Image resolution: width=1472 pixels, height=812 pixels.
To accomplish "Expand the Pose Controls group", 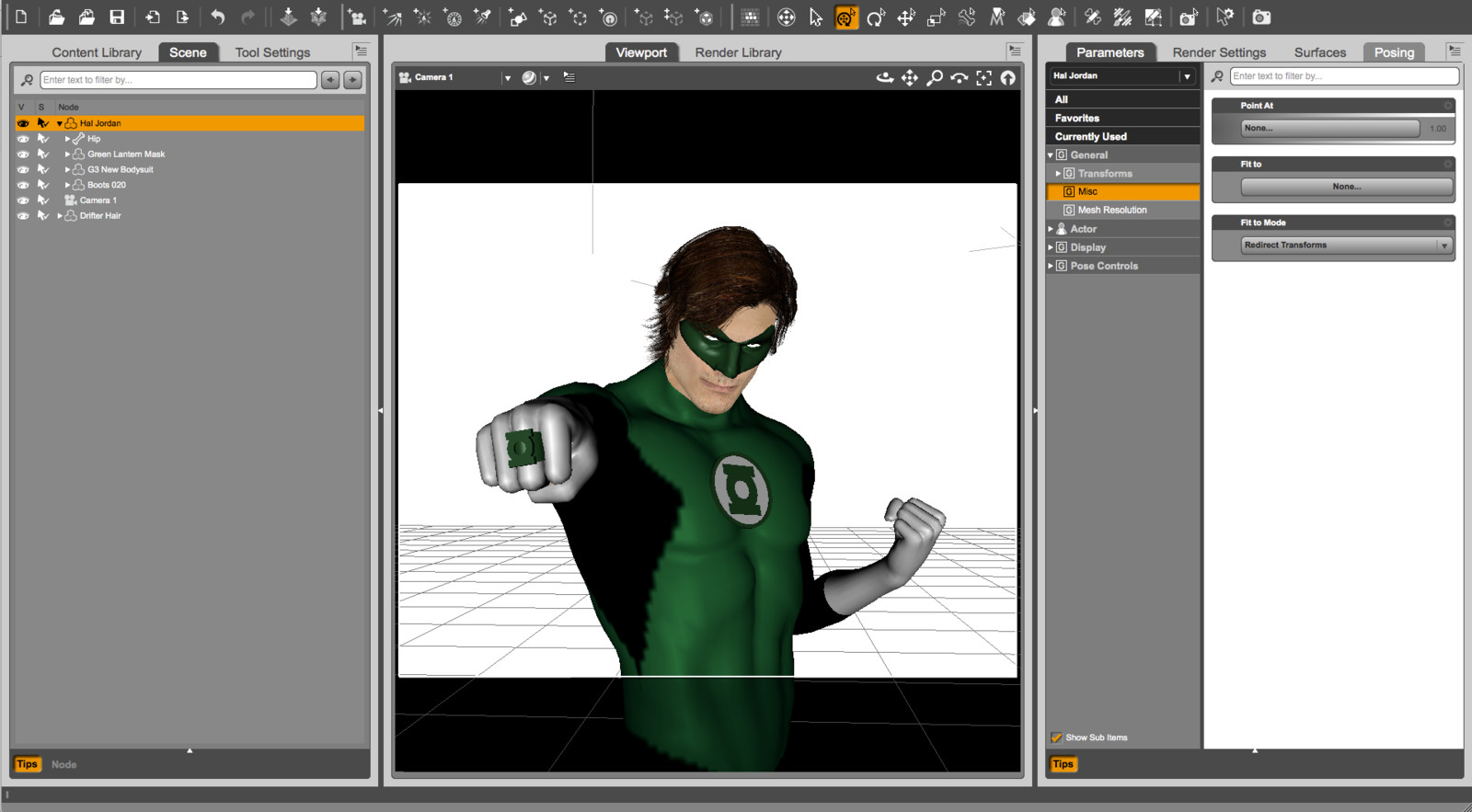I will click(x=1051, y=266).
